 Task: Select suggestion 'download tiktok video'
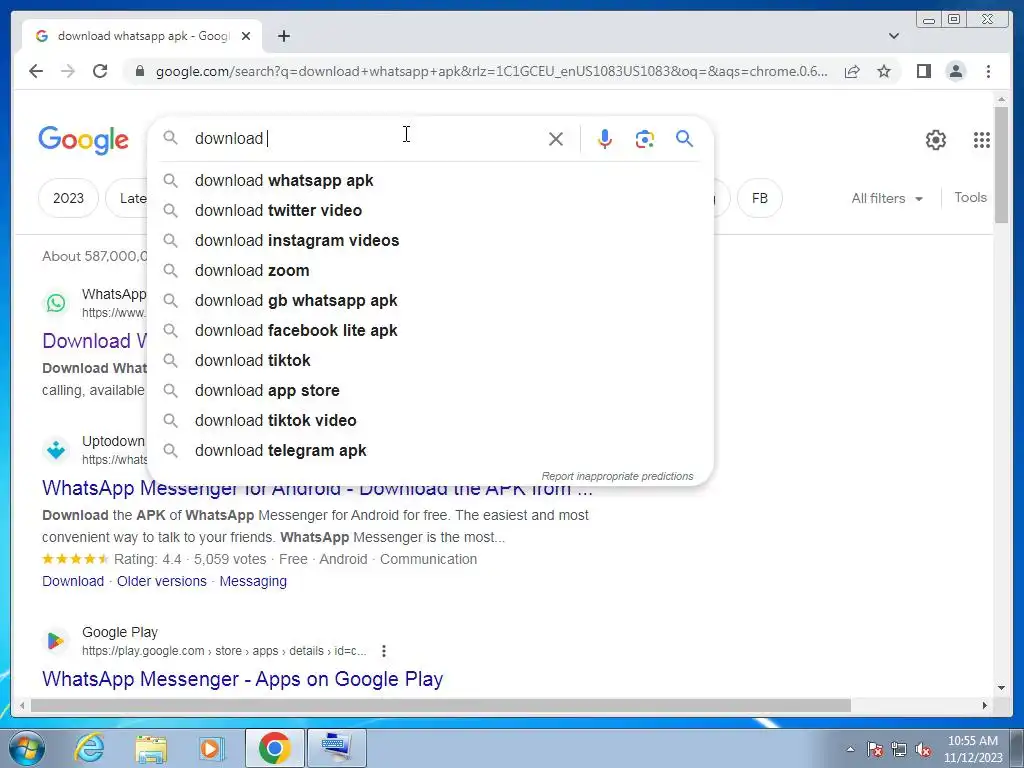[x=430, y=421]
